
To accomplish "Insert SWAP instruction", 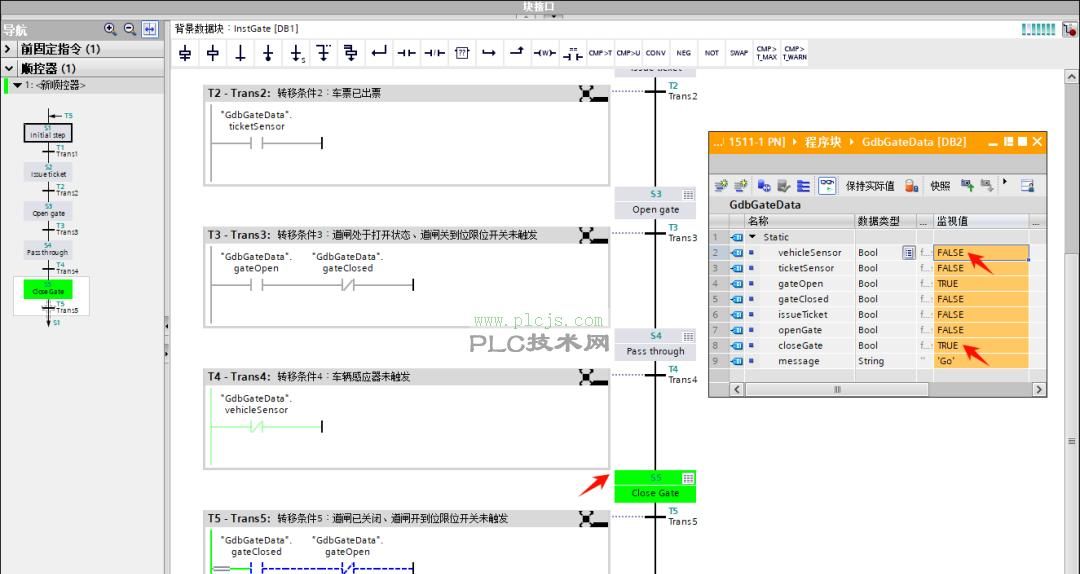I will [739, 52].
